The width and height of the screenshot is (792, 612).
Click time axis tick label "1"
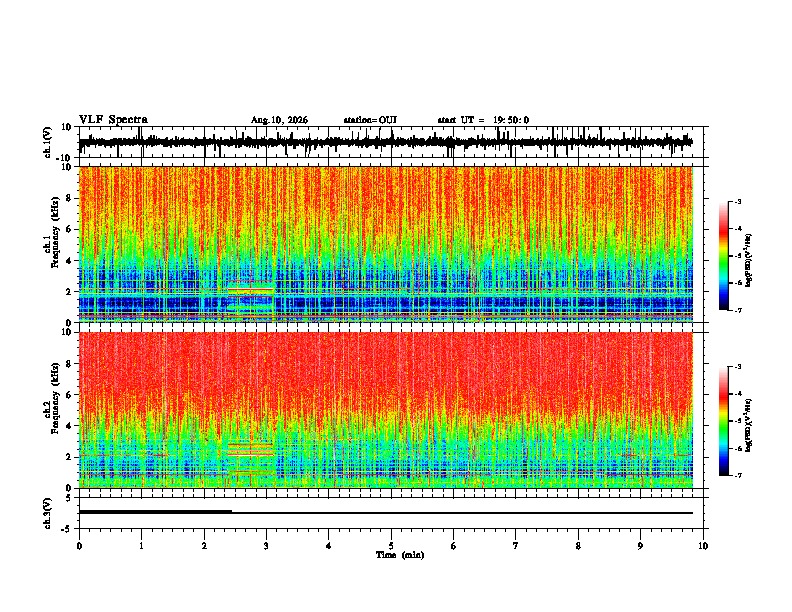pos(141,546)
